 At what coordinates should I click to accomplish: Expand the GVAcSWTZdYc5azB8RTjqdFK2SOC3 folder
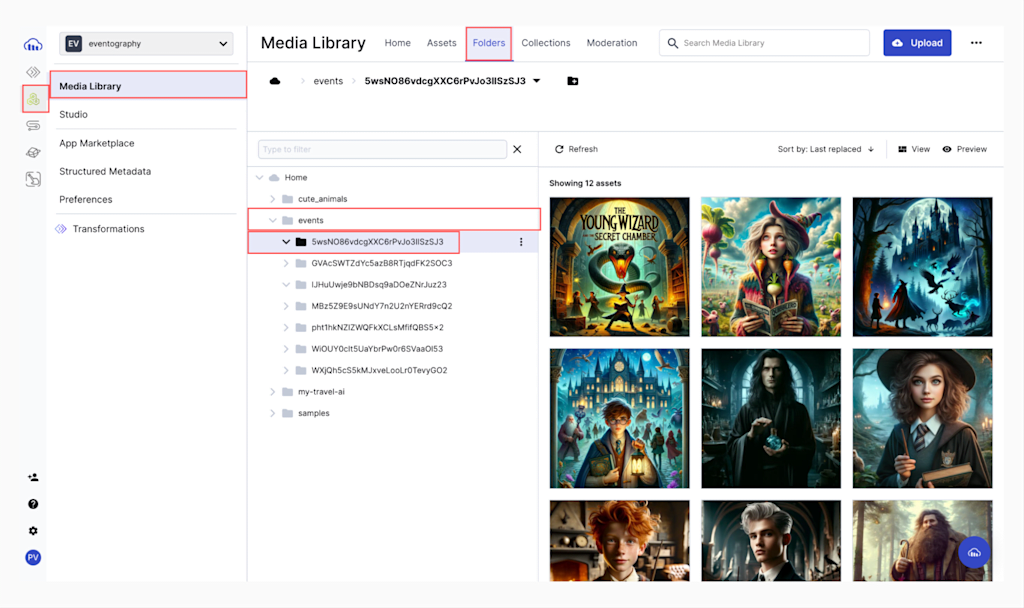(x=286, y=263)
